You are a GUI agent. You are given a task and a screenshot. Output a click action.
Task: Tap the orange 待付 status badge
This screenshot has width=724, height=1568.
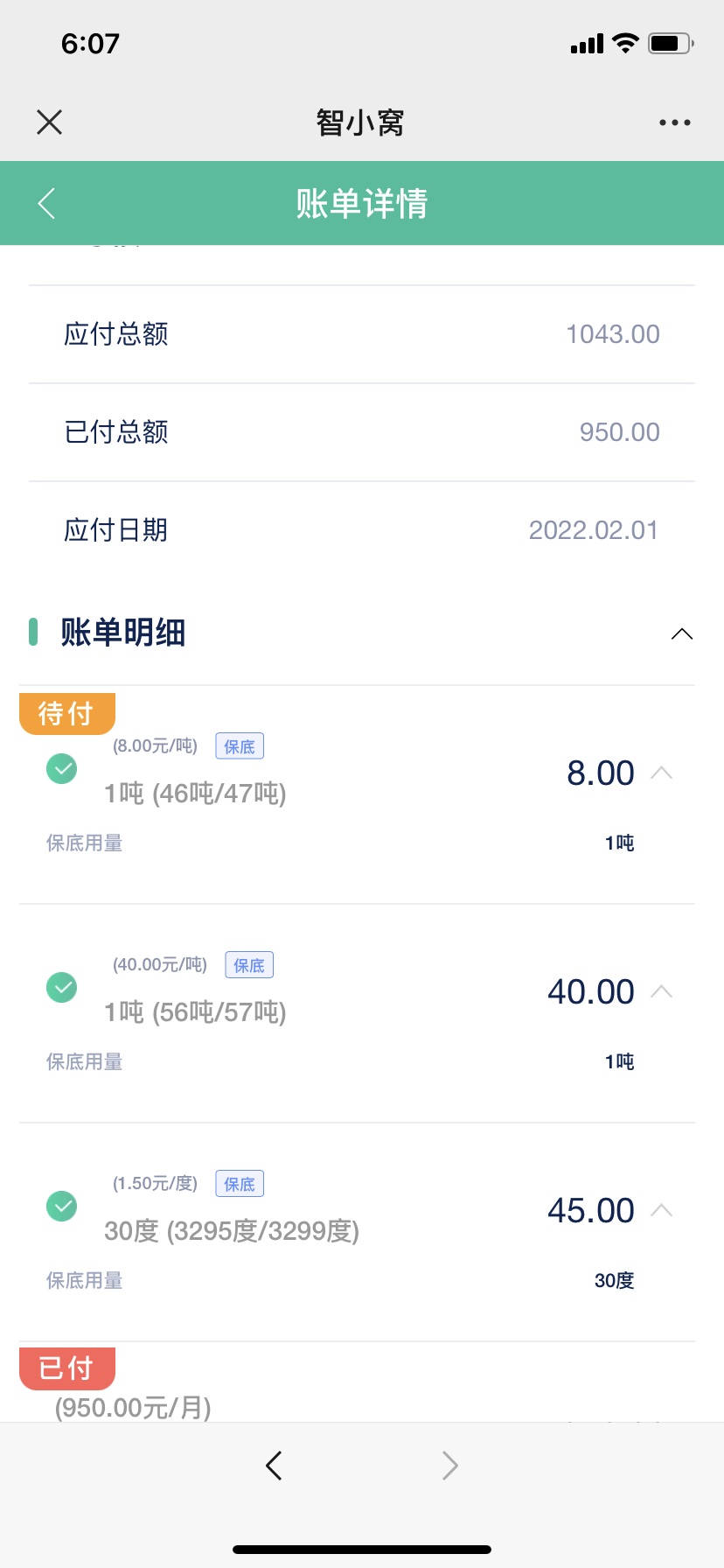click(x=67, y=713)
